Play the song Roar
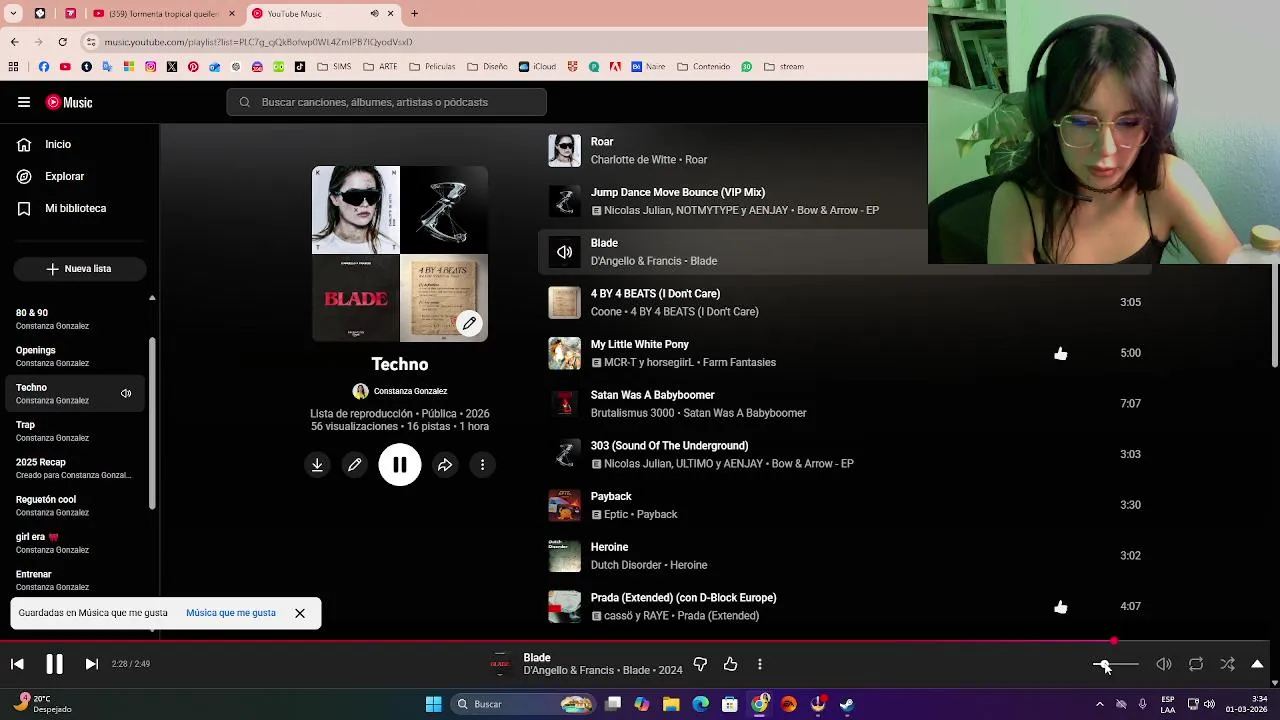This screenshot has height=720, width=1280. coord(602,142)
